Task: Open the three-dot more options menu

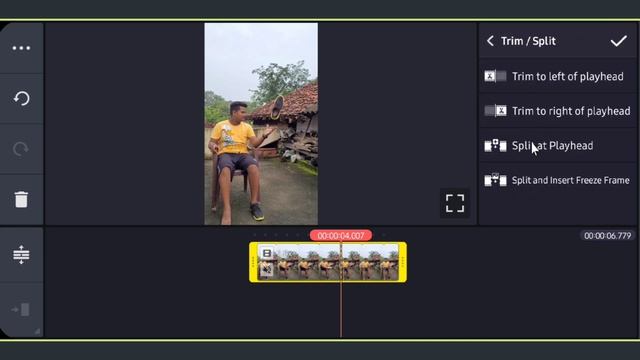Action: tap(21, 48)
